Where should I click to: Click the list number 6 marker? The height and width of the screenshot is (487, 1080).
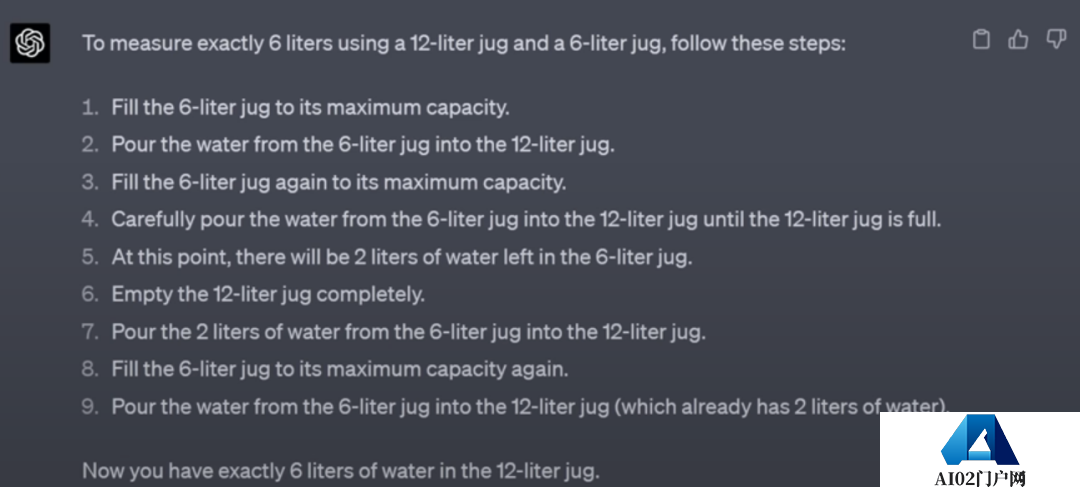tap(91, 294)
